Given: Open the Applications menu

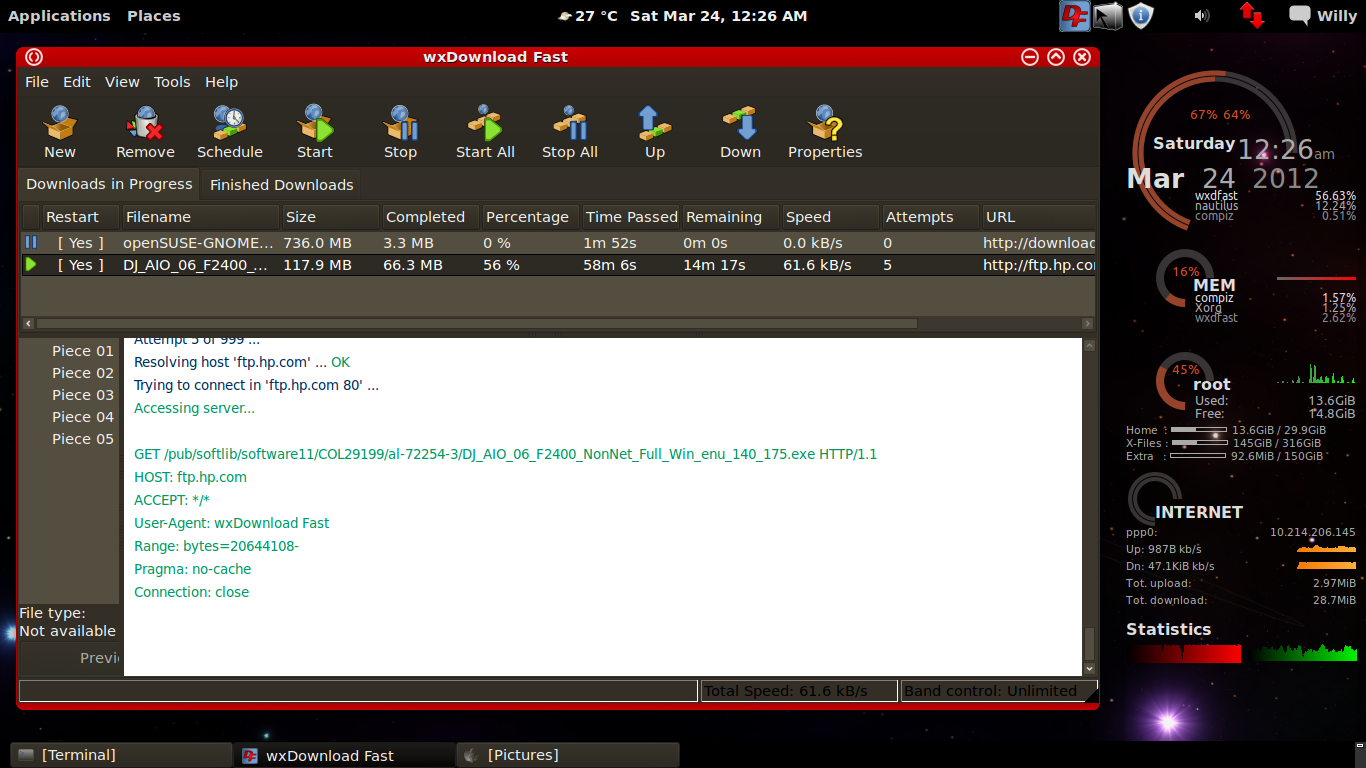Looking at the screenshot, I should 59,15.
